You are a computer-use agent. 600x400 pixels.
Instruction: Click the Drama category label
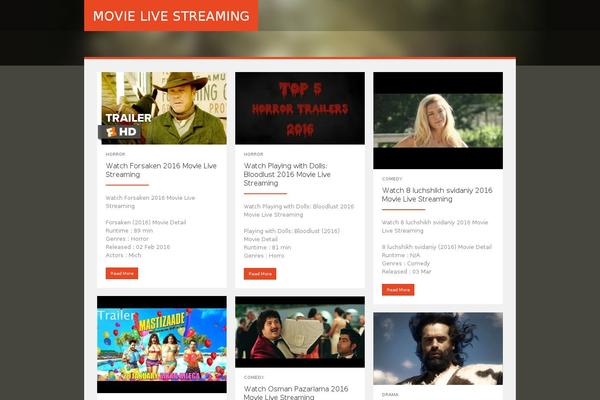tap(390, 395)
